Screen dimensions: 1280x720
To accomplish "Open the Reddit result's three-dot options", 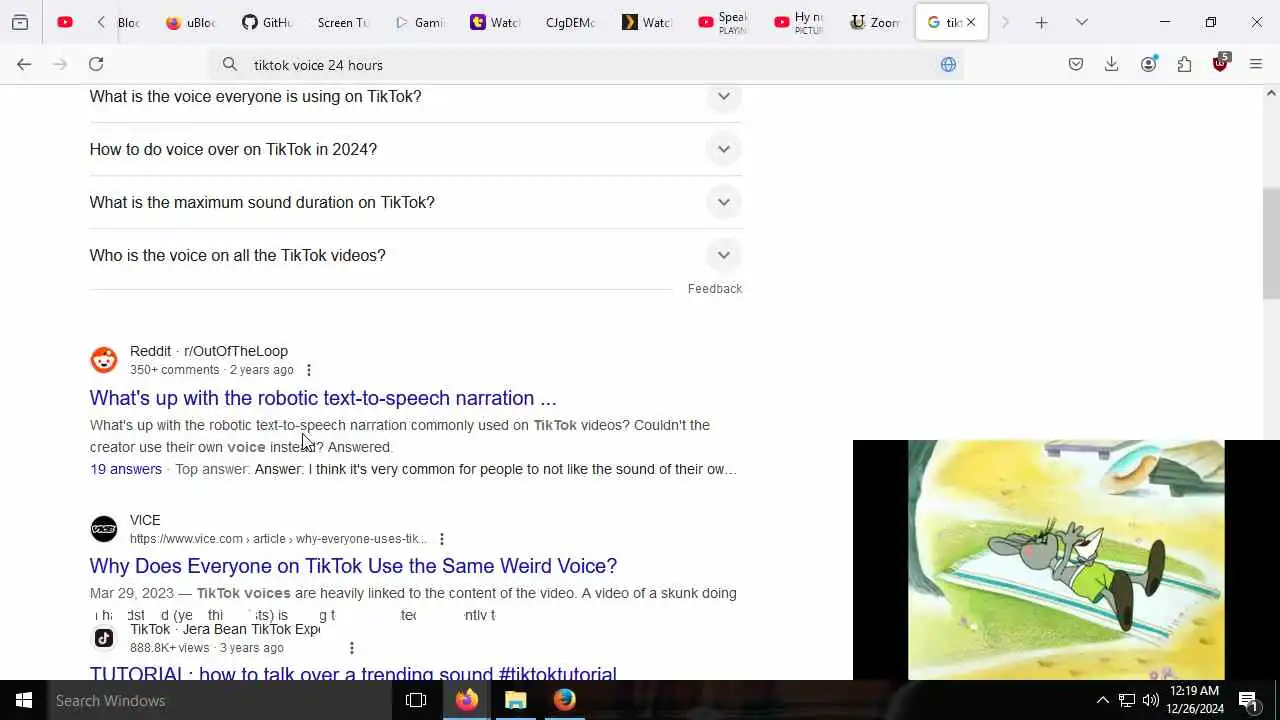I will coord(309,370).
